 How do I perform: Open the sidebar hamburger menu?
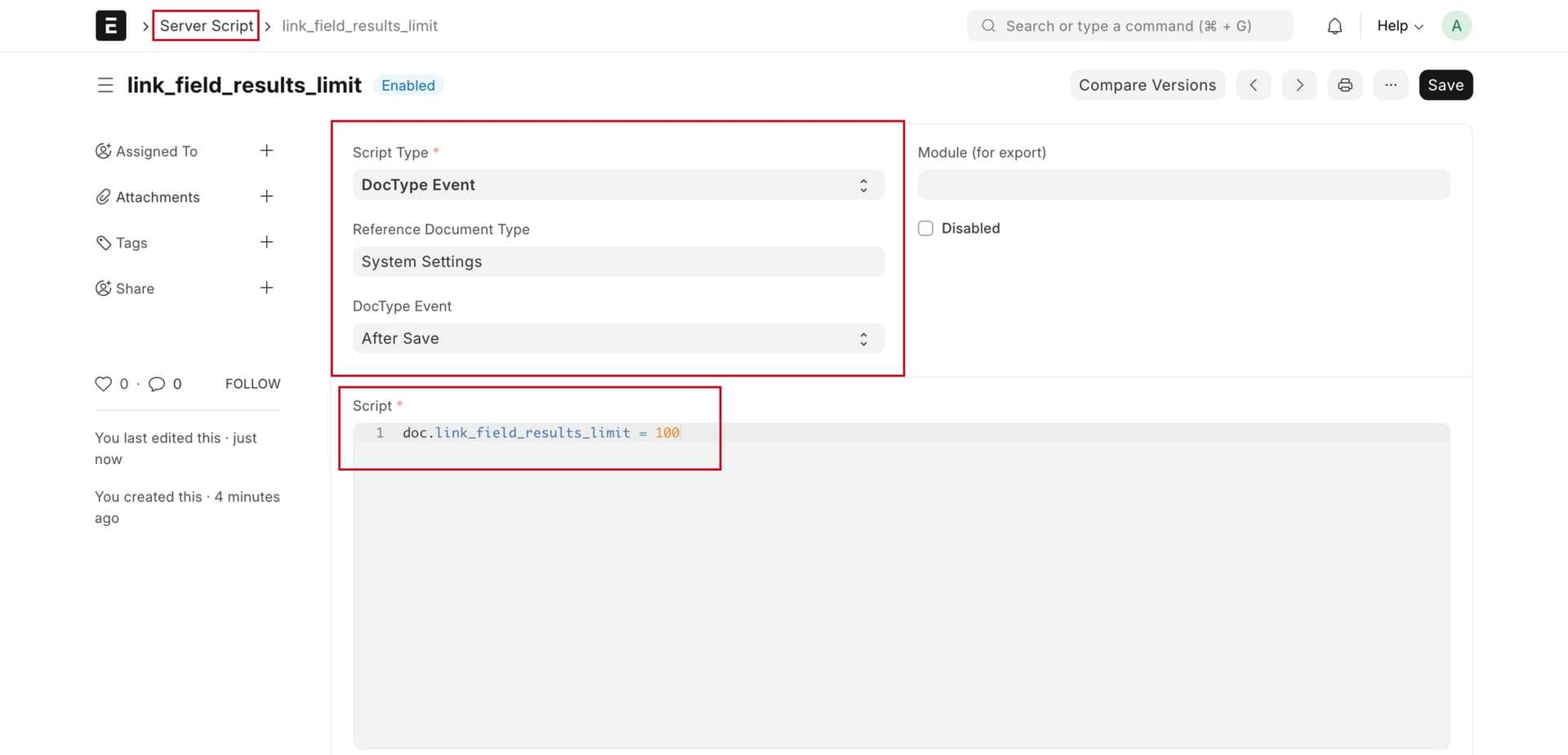click(105, 85)
